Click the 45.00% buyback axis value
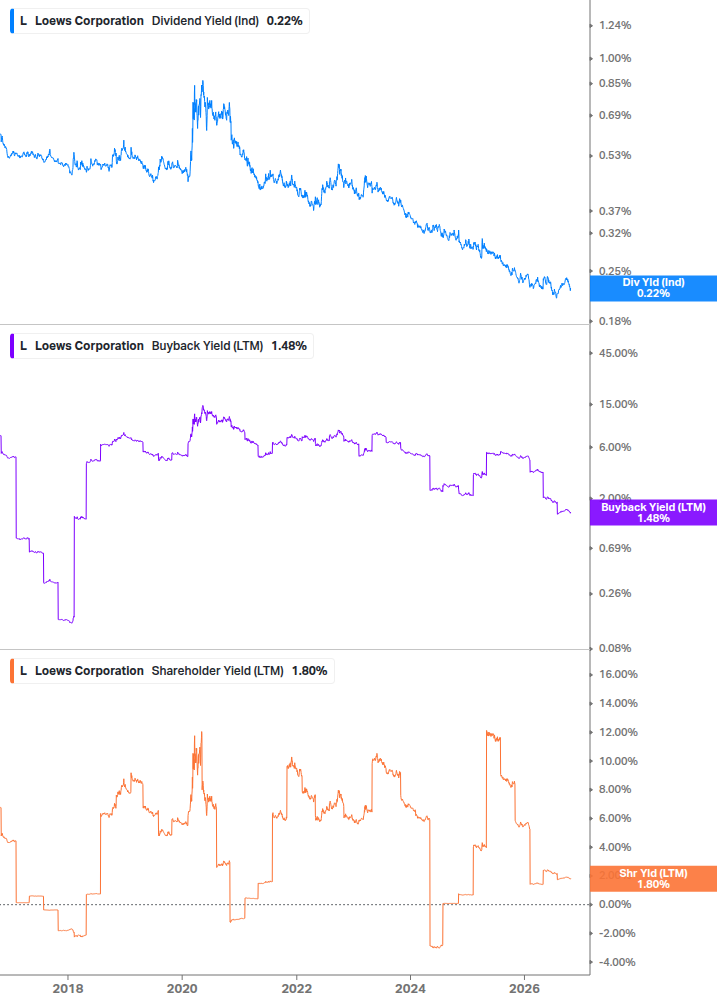Image resolution: width=717 pixels, height=1005 pixels. point(618,353)
